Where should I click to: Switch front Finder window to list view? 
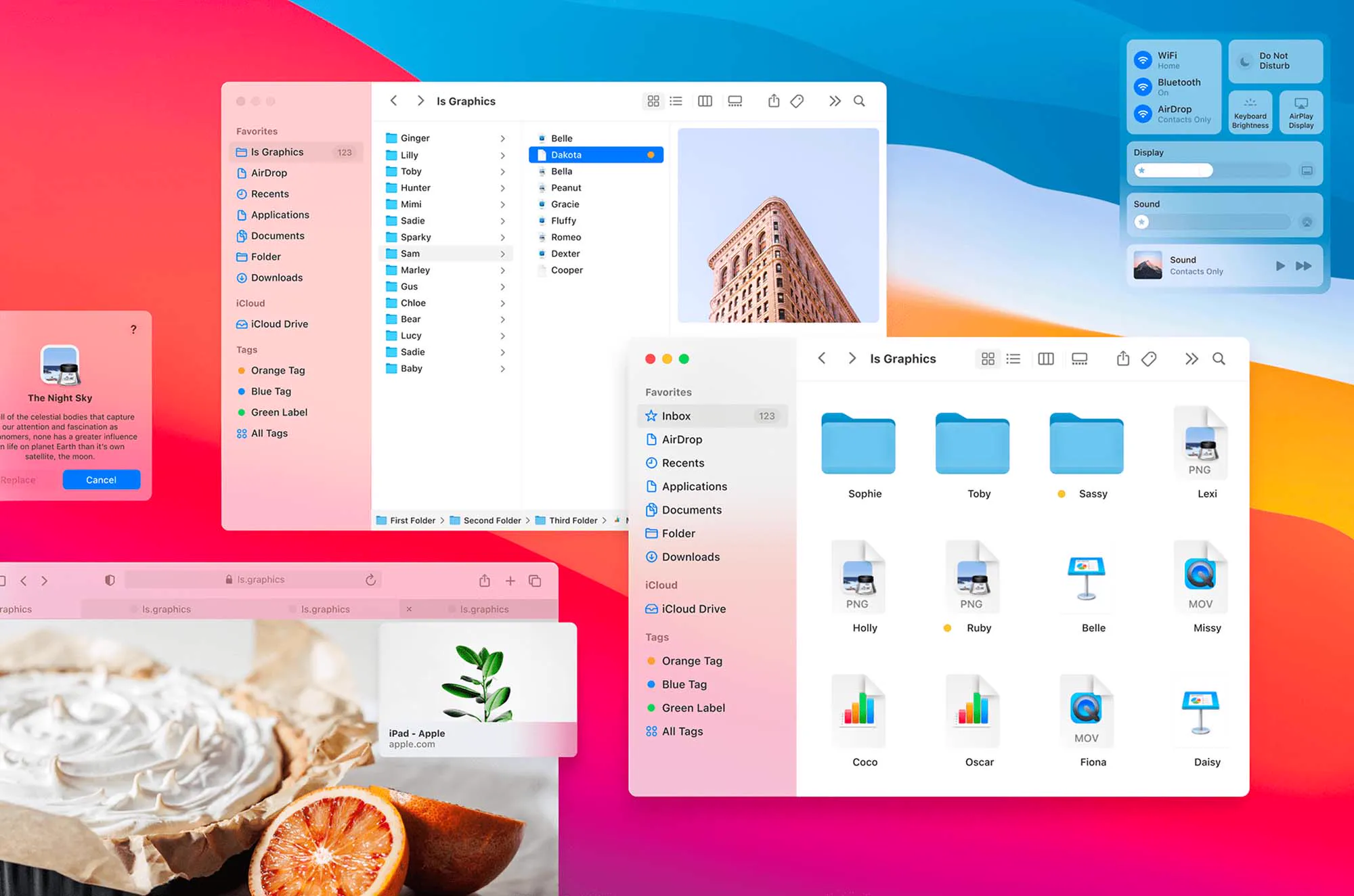(1013, 359)
